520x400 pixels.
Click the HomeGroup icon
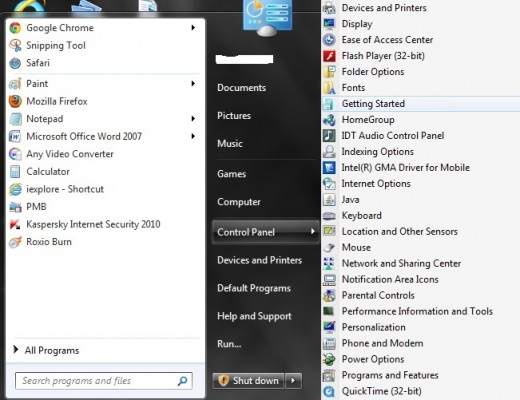329,120
